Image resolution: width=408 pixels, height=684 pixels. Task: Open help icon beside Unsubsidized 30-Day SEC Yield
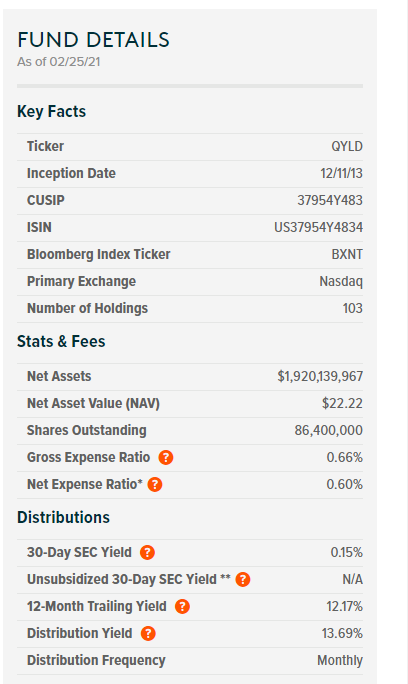coord(243,580)
